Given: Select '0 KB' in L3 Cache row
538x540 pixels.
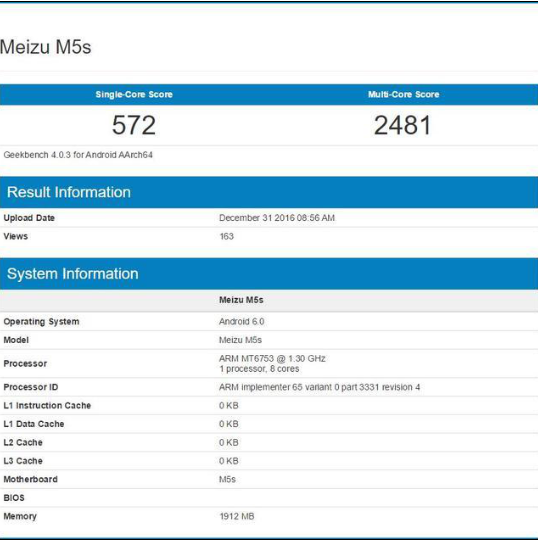Looking at the screenshot, I should tap(229, 461).
